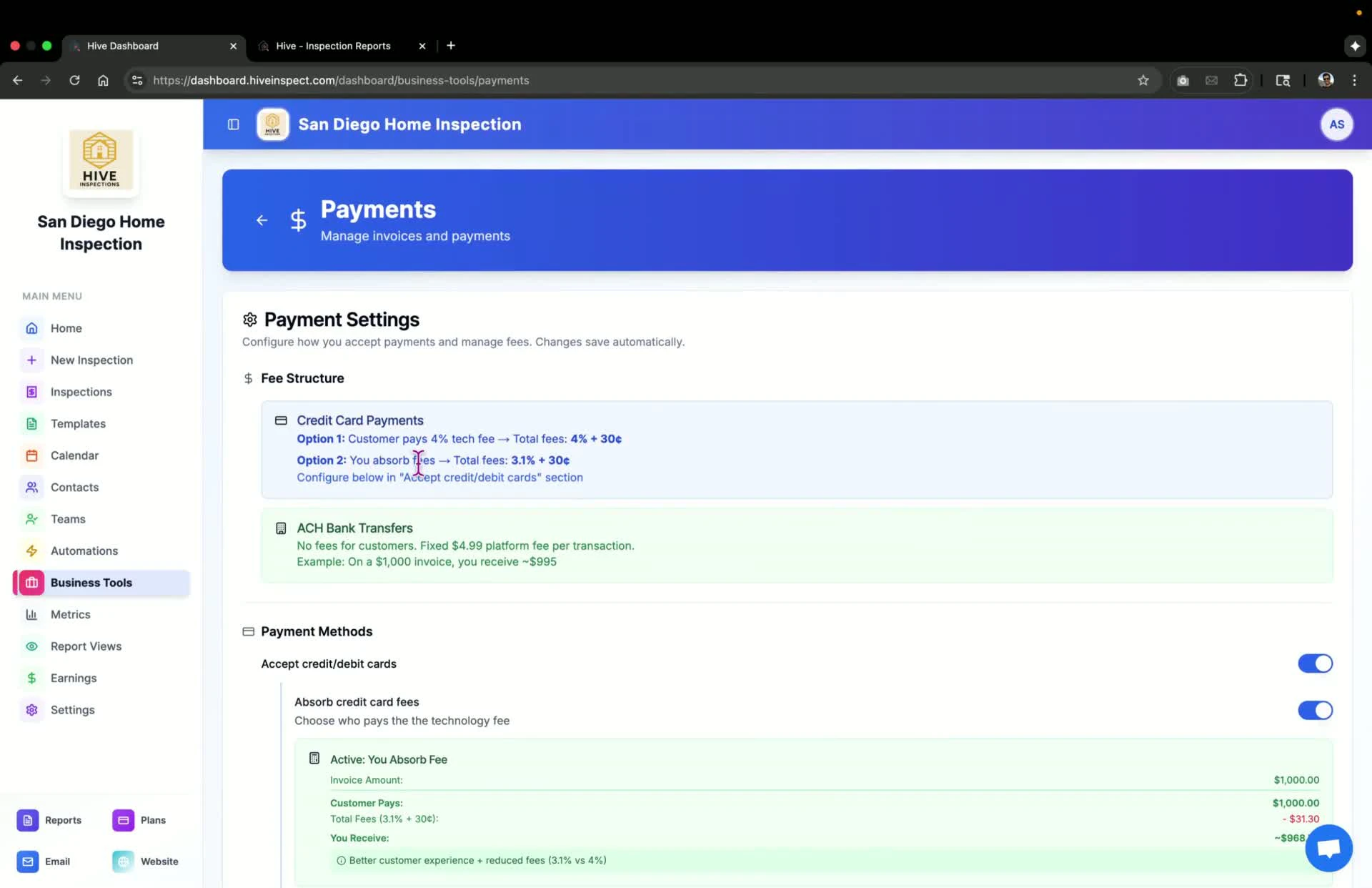
Task: Click the Credit Card Payments heading
Action: point(360,420)
